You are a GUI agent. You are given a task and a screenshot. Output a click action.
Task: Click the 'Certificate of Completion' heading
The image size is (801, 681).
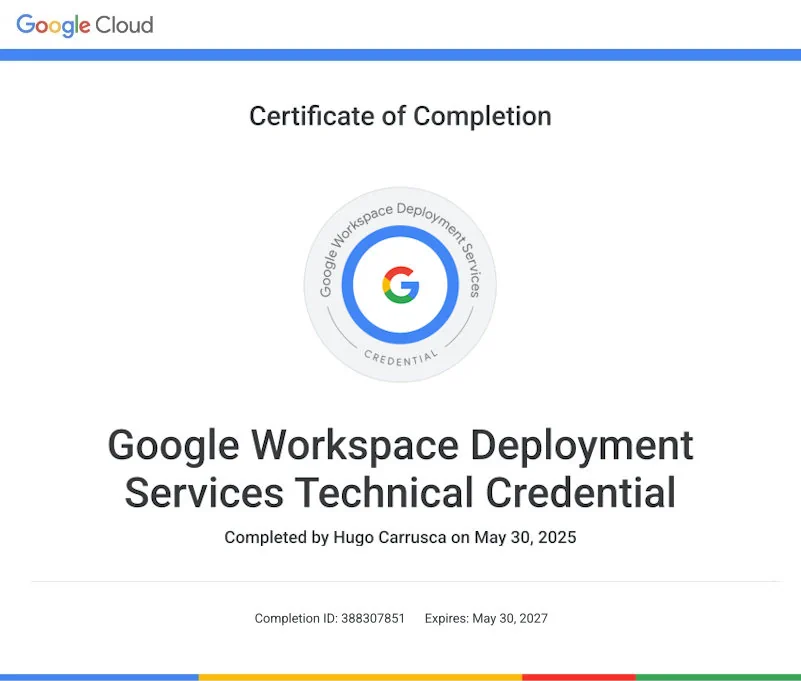click(400, 116)
